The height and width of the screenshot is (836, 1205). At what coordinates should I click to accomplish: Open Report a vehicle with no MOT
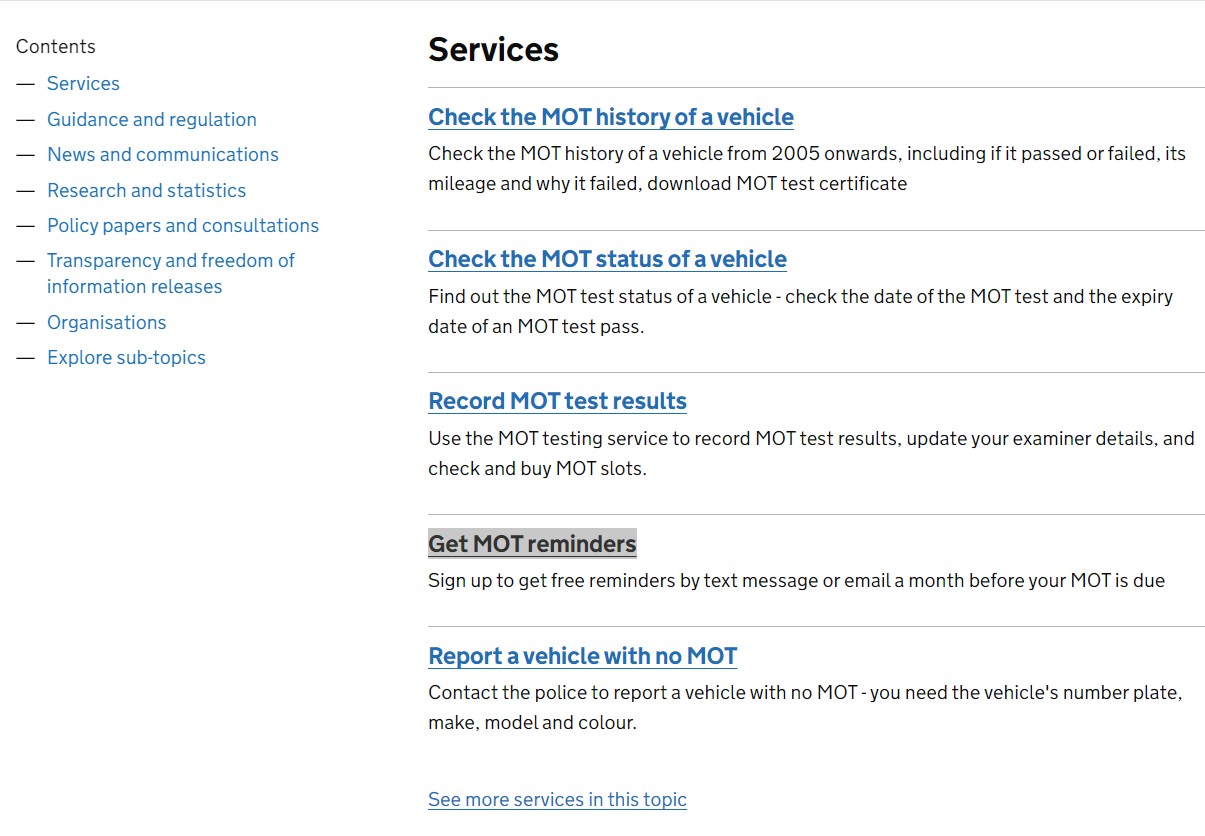(583, 656)
